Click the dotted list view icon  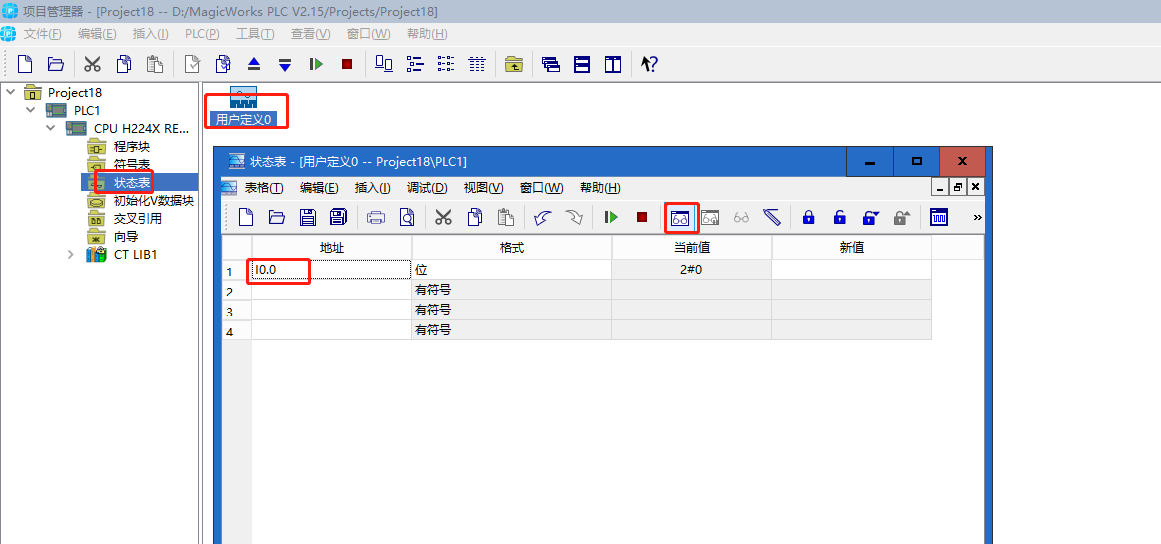446,64
